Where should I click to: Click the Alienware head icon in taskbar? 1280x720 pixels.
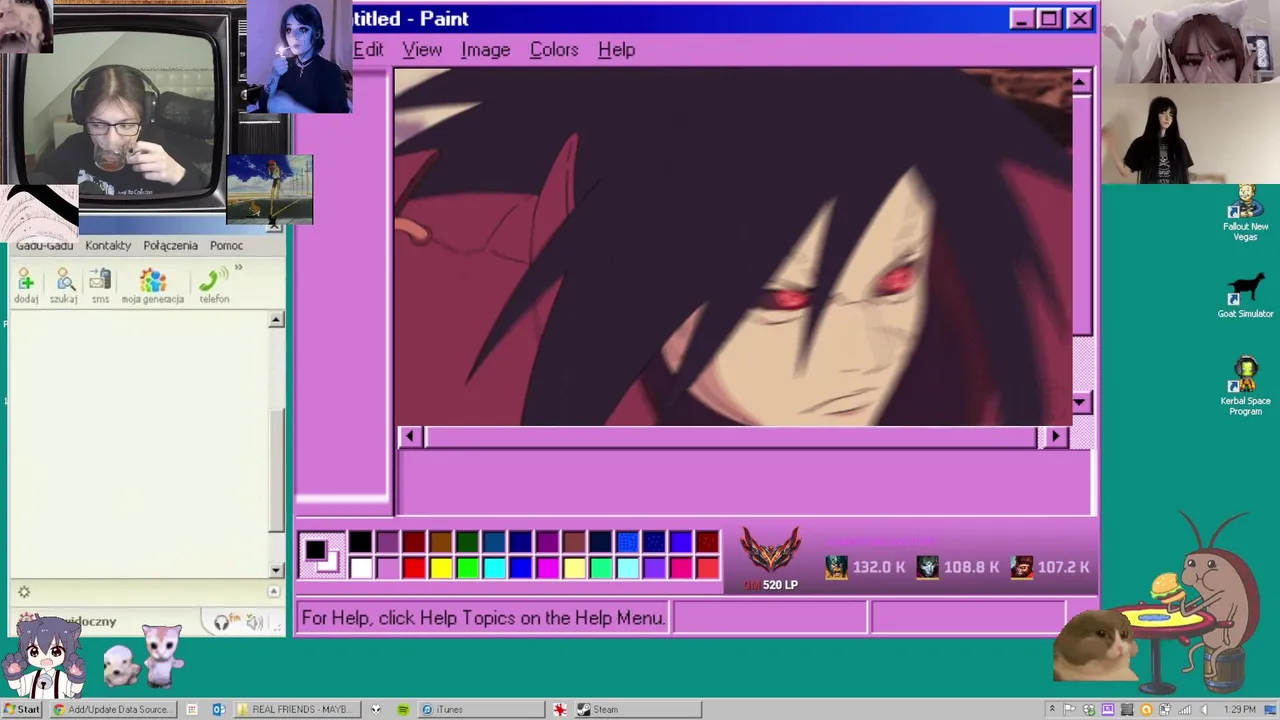coord(376,709)
